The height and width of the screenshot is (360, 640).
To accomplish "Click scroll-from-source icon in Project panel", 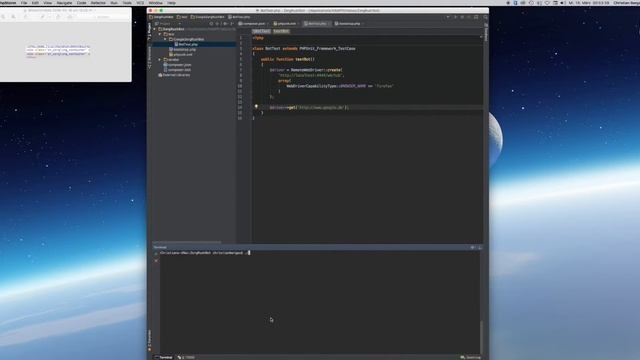I will [x=211, y=24].
